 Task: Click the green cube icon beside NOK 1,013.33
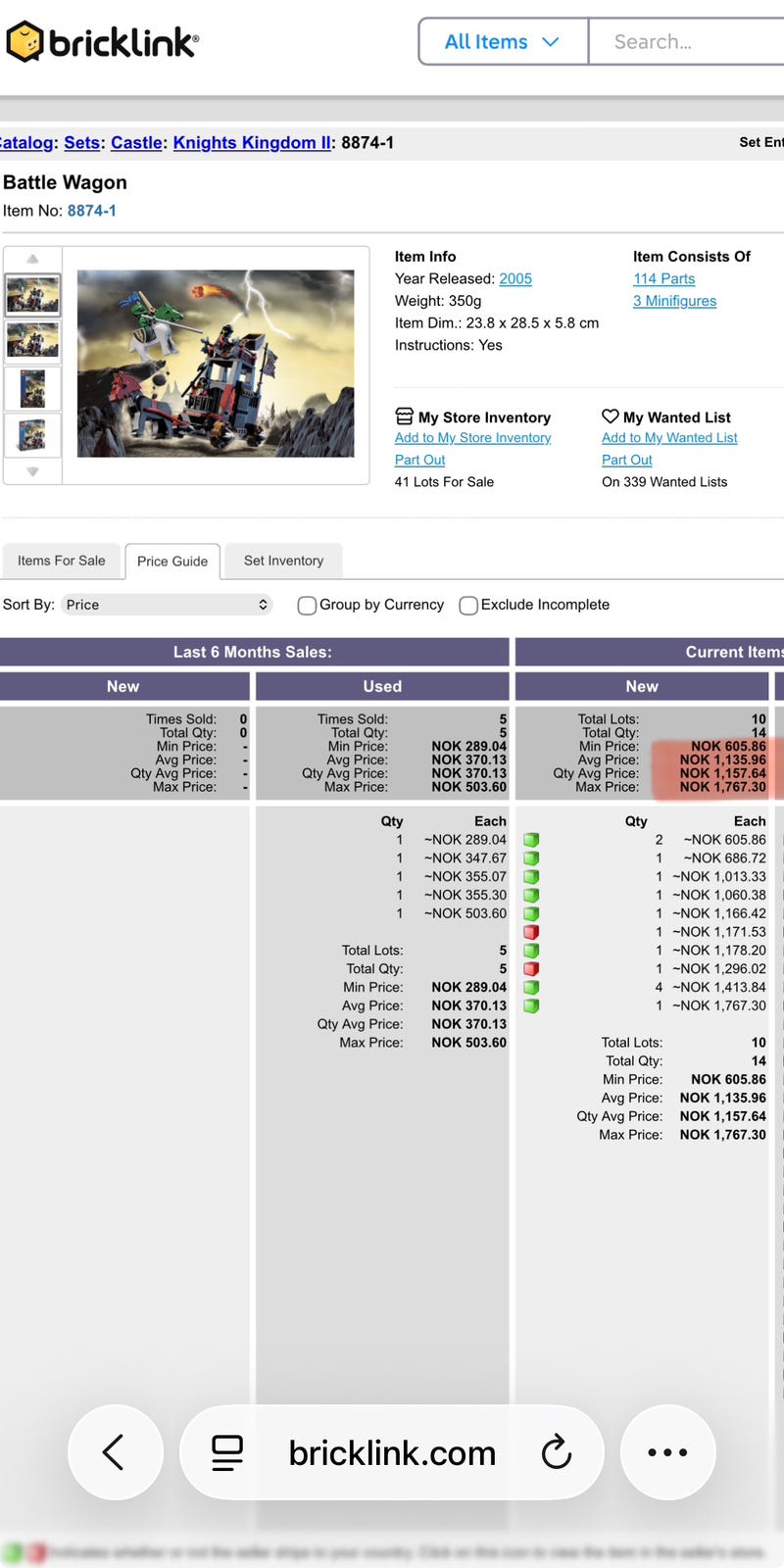pyautogui.click(x=531, y=877)
